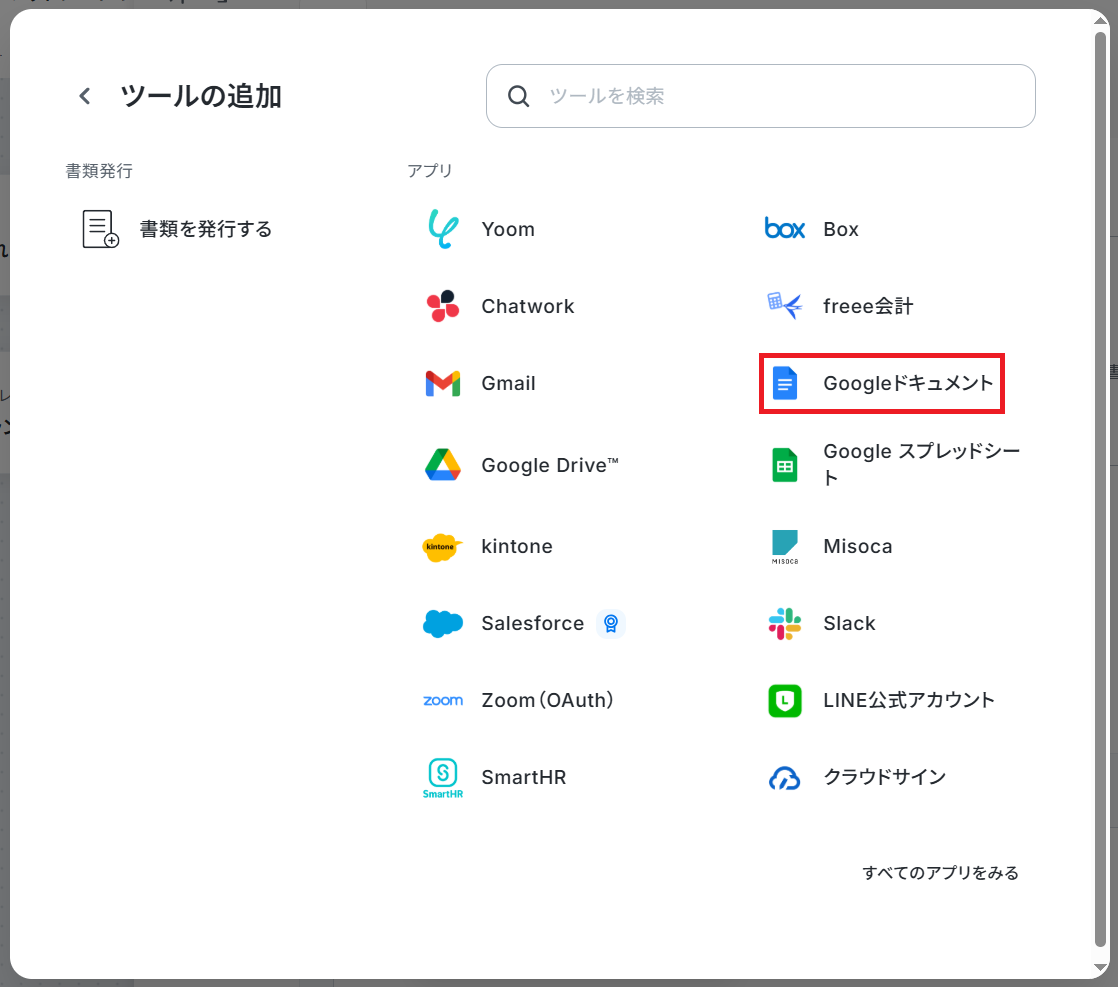
Task: Click the dialog scrollbar down arrow
Action: click(1100, 968)
